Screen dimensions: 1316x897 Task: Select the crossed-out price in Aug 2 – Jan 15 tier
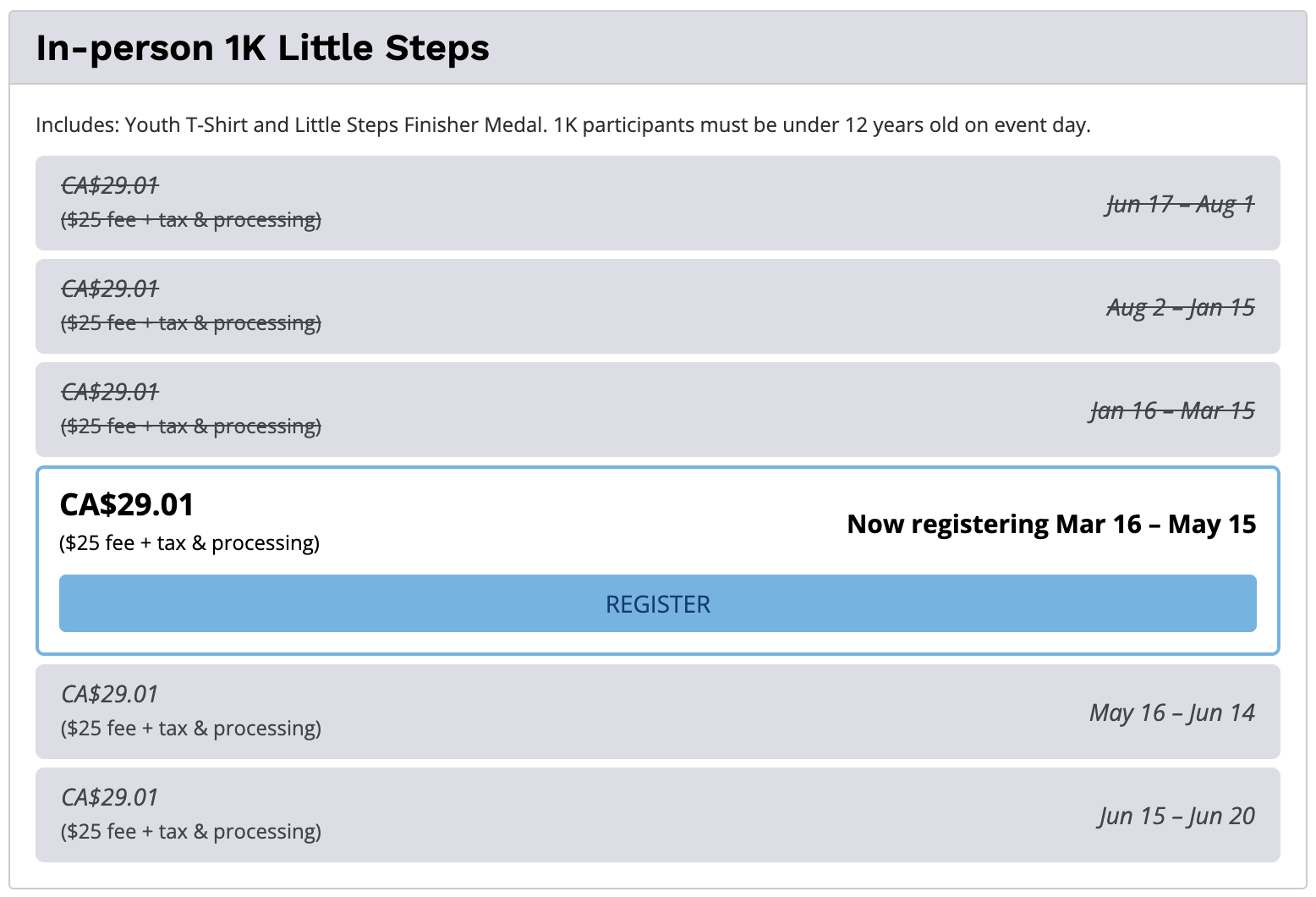click(x=110, y=289)
